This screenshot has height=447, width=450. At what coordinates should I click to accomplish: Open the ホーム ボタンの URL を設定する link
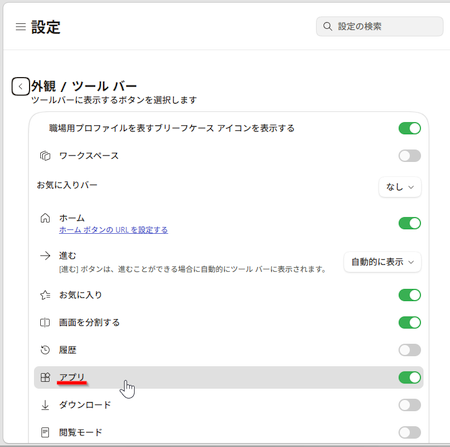(113, 230)
